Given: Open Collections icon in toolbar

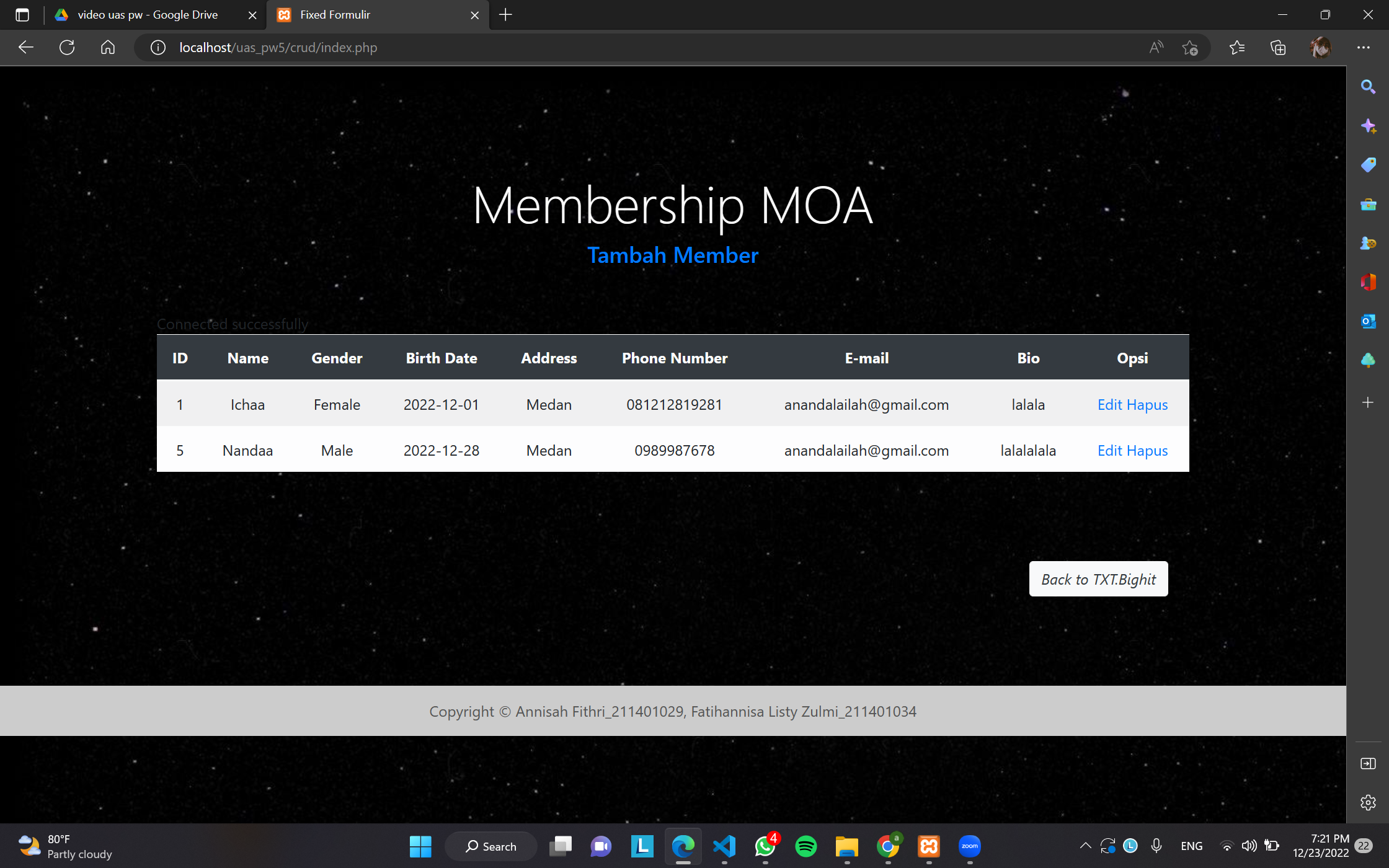Looking at the screenshot, I should point(1278,48).
